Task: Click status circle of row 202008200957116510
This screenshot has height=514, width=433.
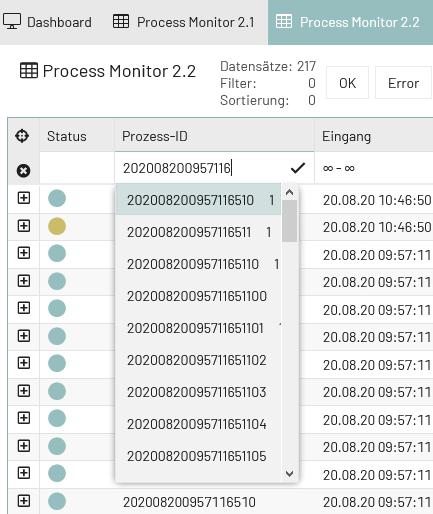Action: click(57, 501)
